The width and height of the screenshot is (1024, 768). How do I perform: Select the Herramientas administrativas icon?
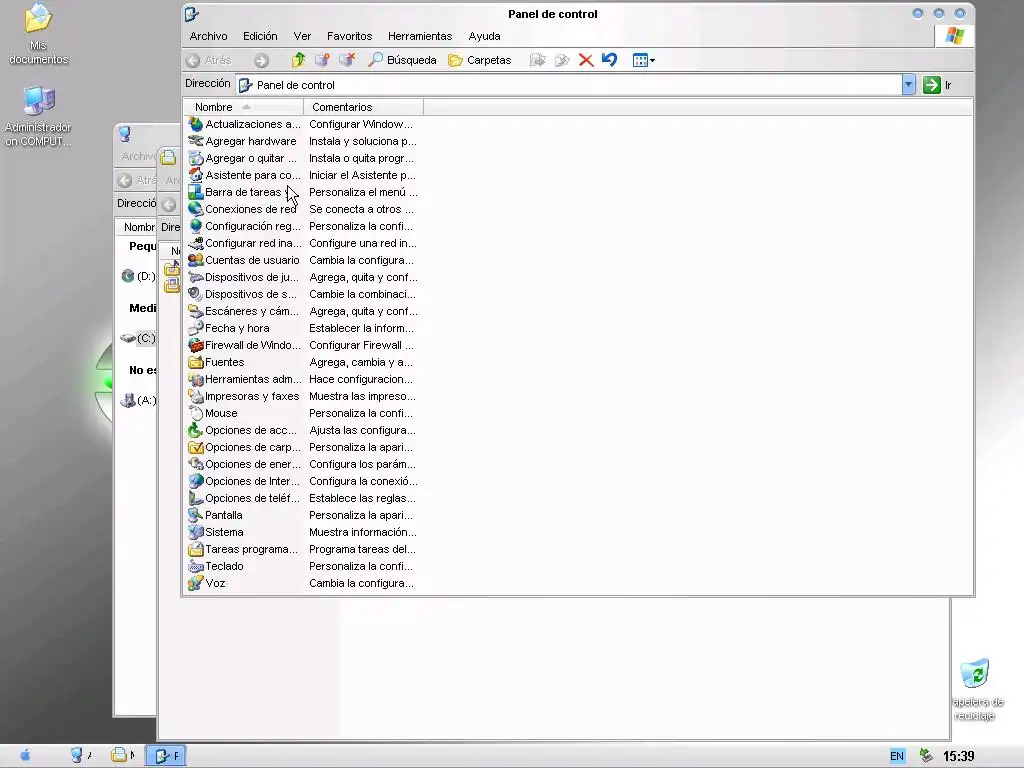pyautogui.click(x=196, y=379)
